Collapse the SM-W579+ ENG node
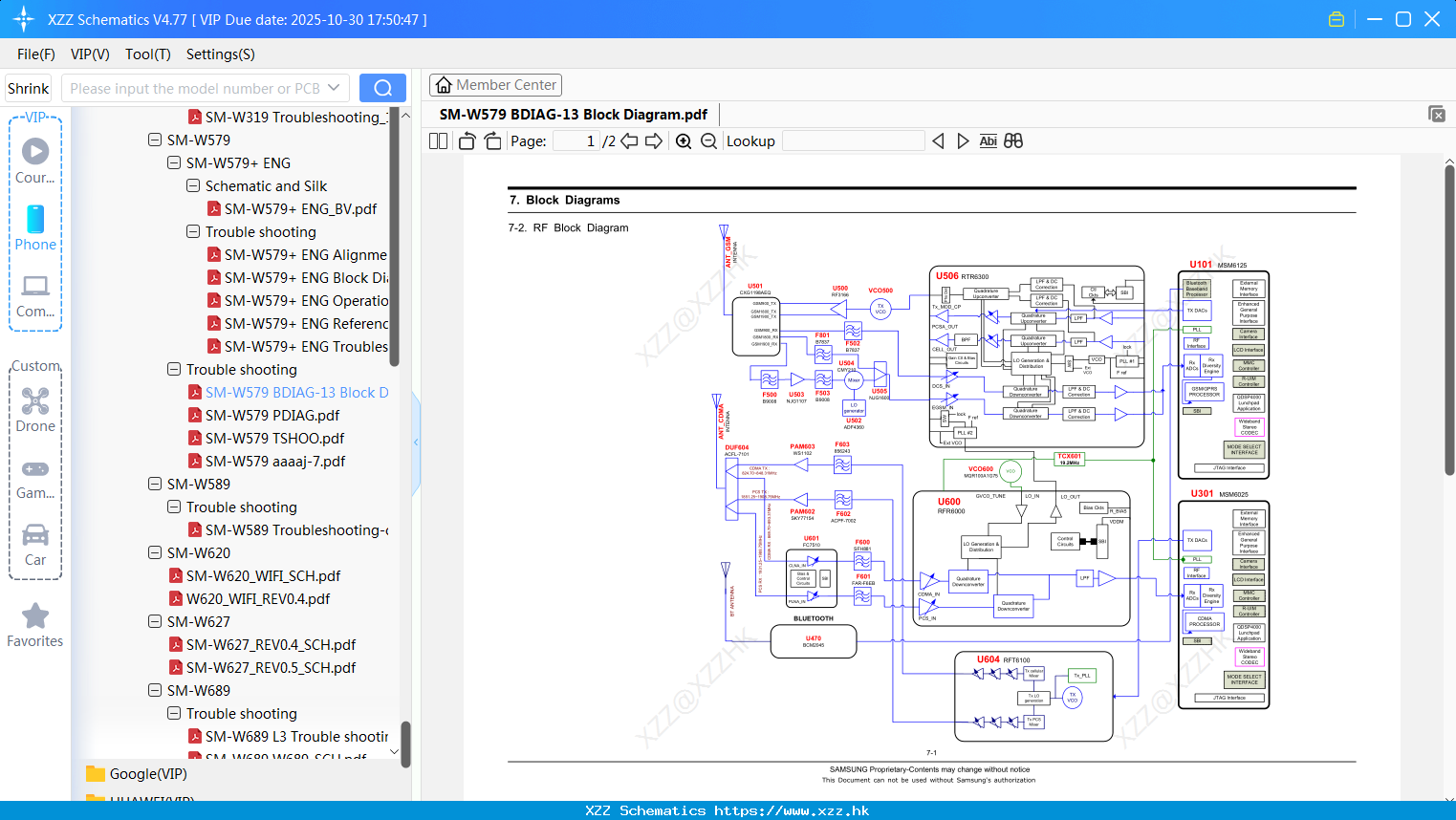Viewport: 1456px width, 820px height. coord(174,162)
